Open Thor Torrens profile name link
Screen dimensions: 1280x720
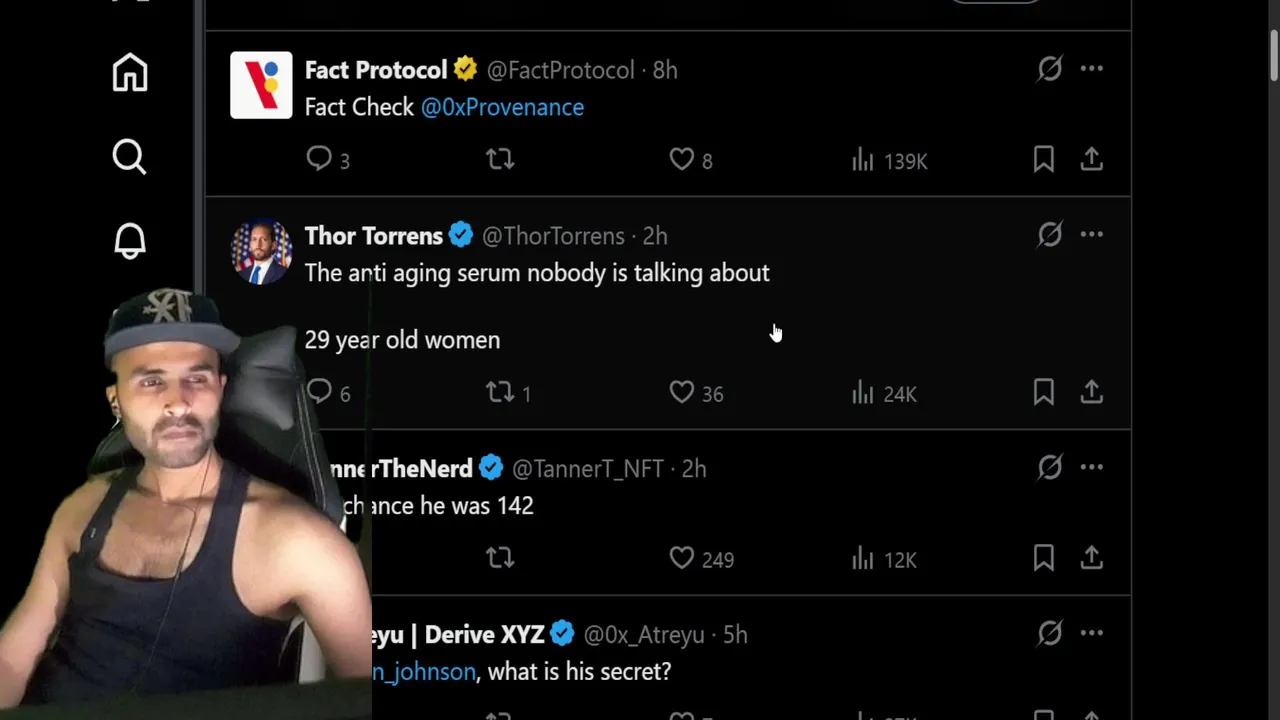pos(373,236)
